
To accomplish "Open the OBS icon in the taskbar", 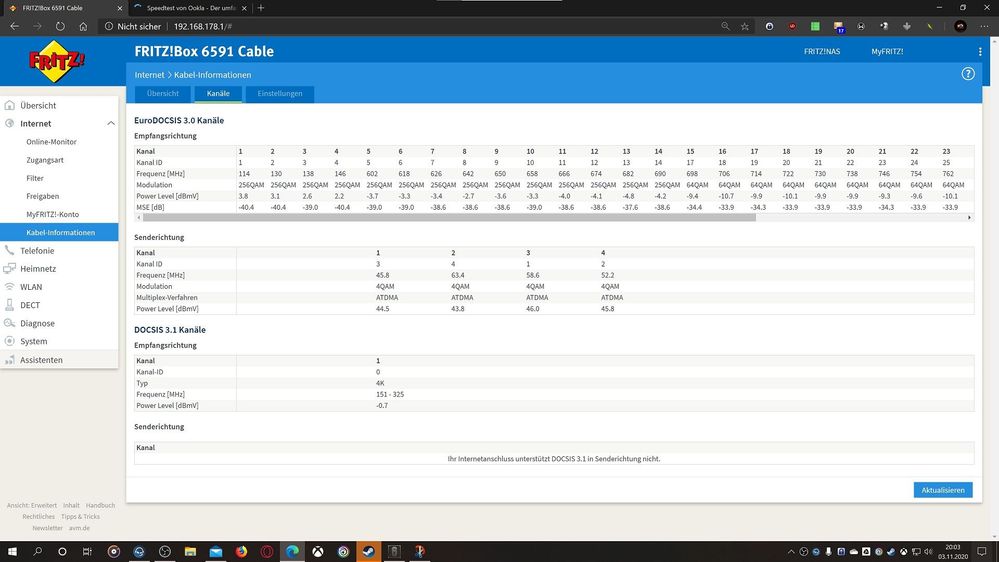I will (x=165, y=551).
